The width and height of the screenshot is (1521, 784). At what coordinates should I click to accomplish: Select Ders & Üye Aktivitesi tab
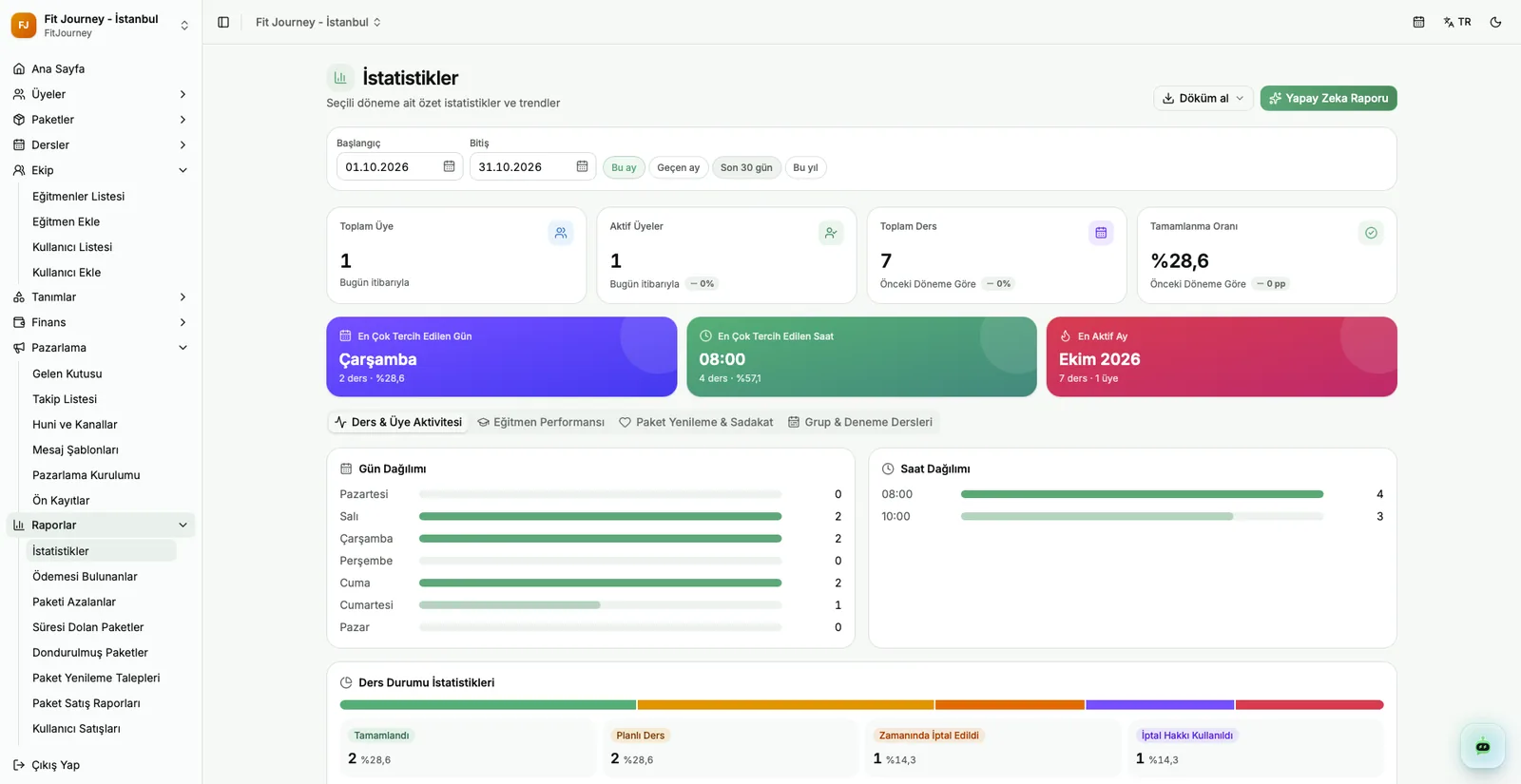coord(398,422)
